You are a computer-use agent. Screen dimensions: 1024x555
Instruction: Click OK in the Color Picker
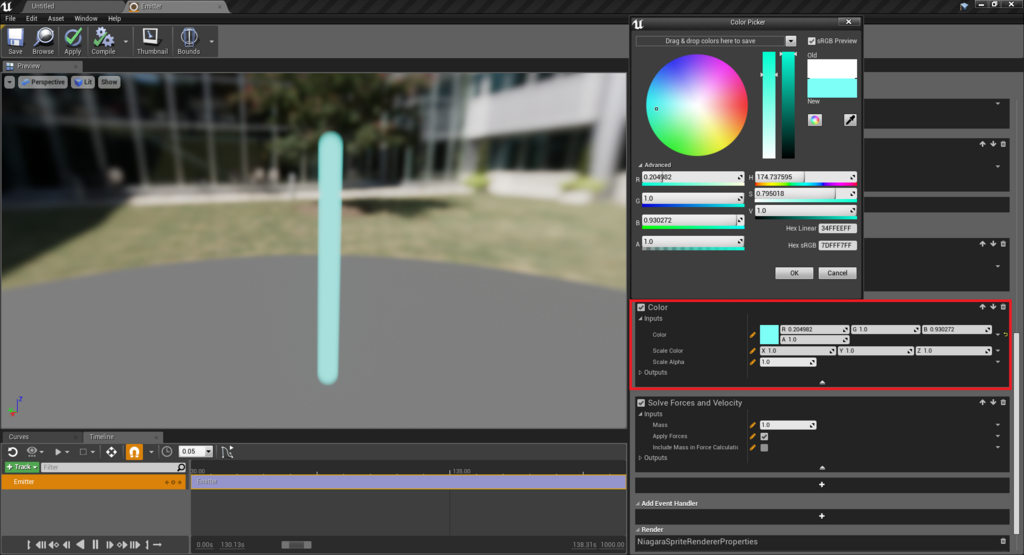click(x=794, y=273)
